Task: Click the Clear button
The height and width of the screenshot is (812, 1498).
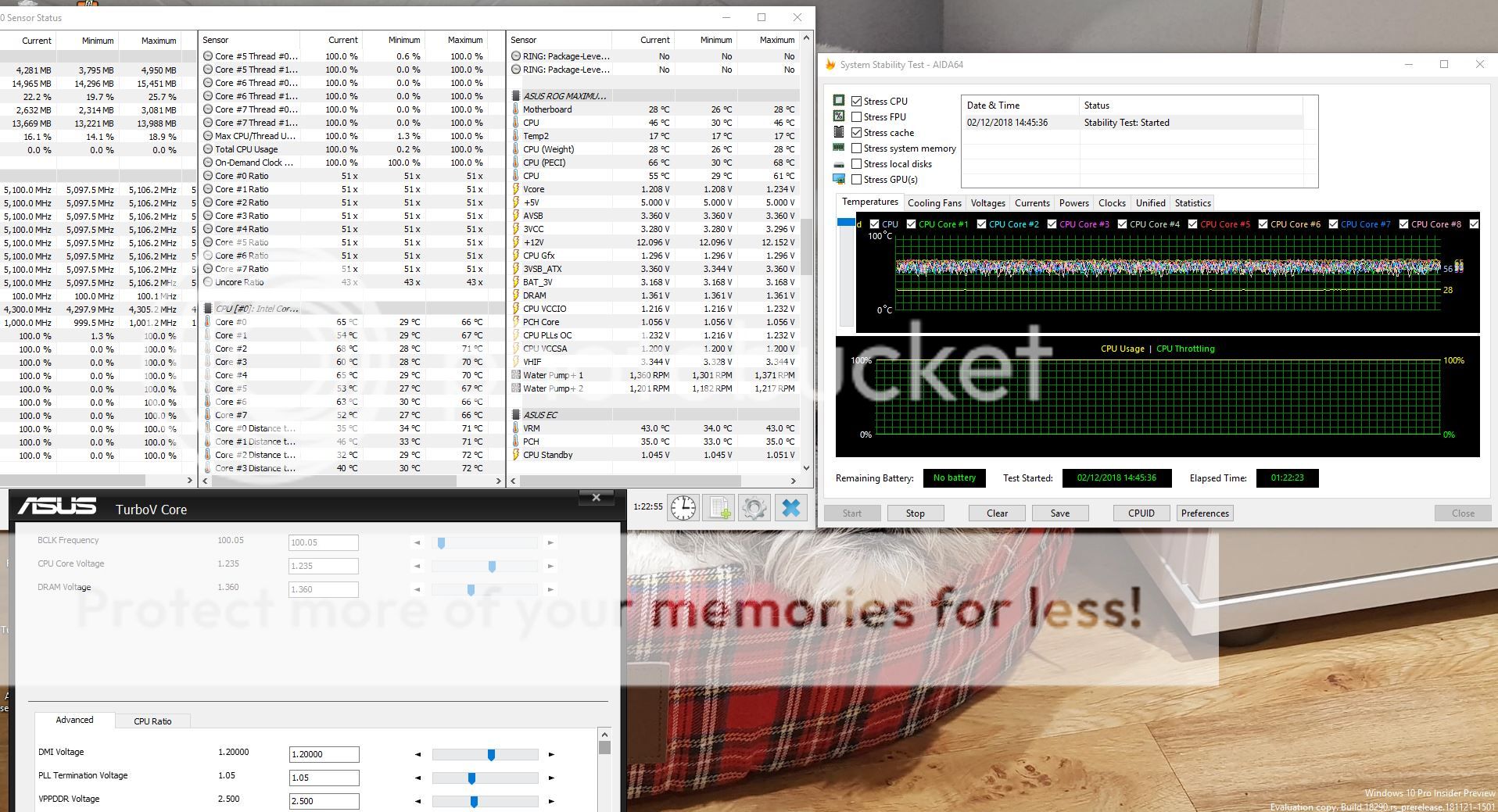Action: coord(997,513)
